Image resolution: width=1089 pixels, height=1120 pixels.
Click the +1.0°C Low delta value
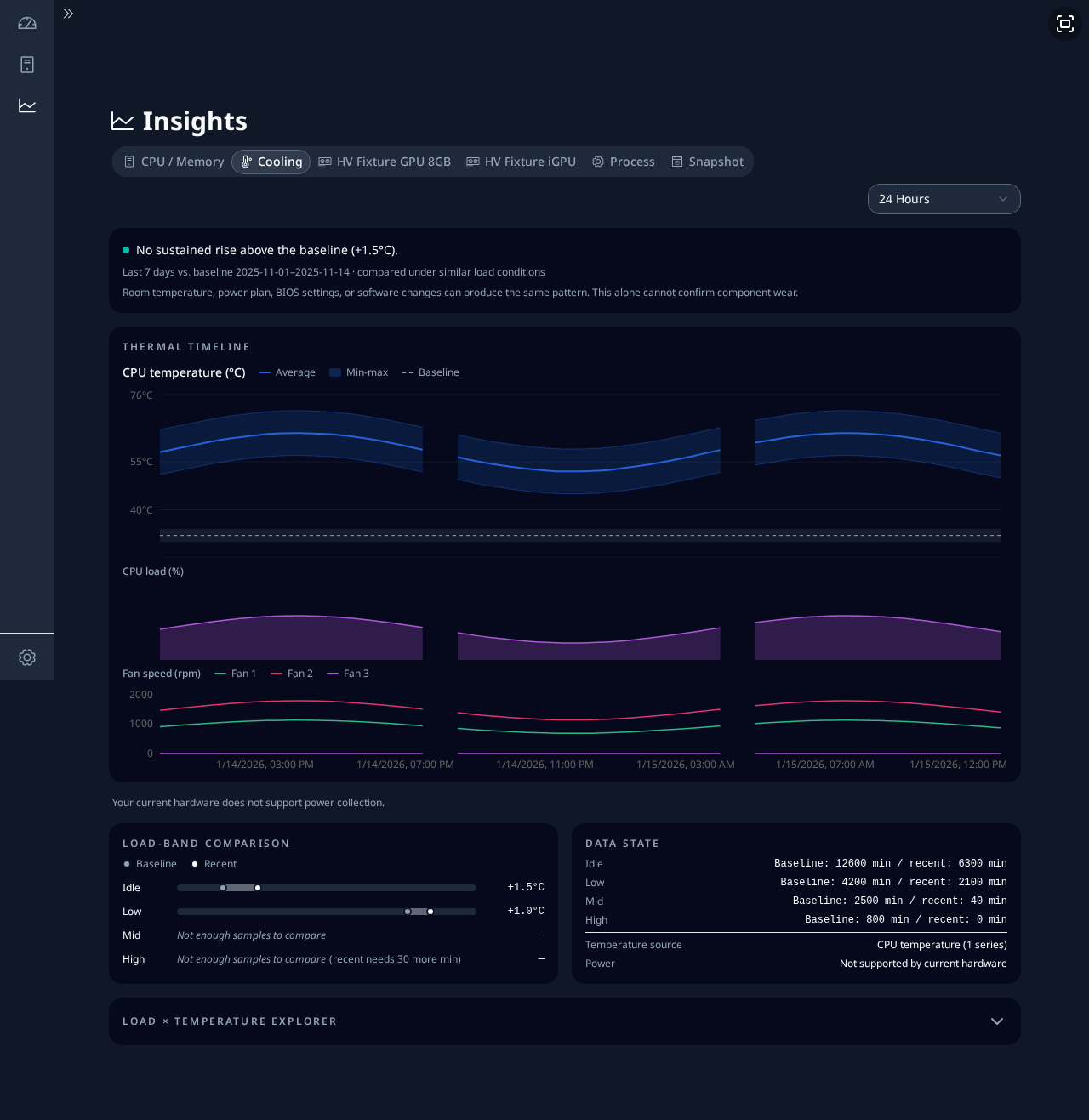(x=526, y=911)
